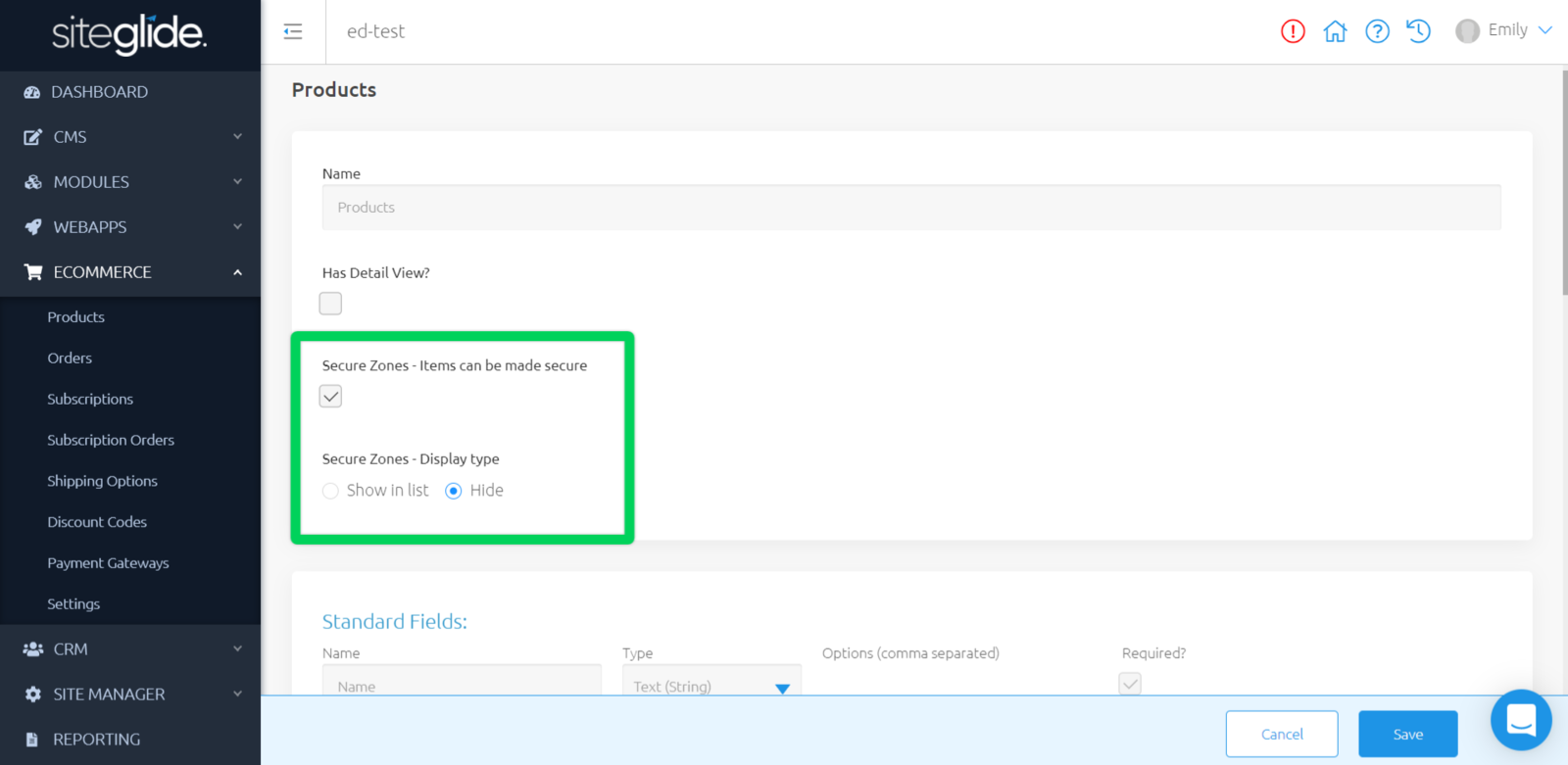
Task: Open Orders in the eCommerce submenu
Action: [70, 359]
